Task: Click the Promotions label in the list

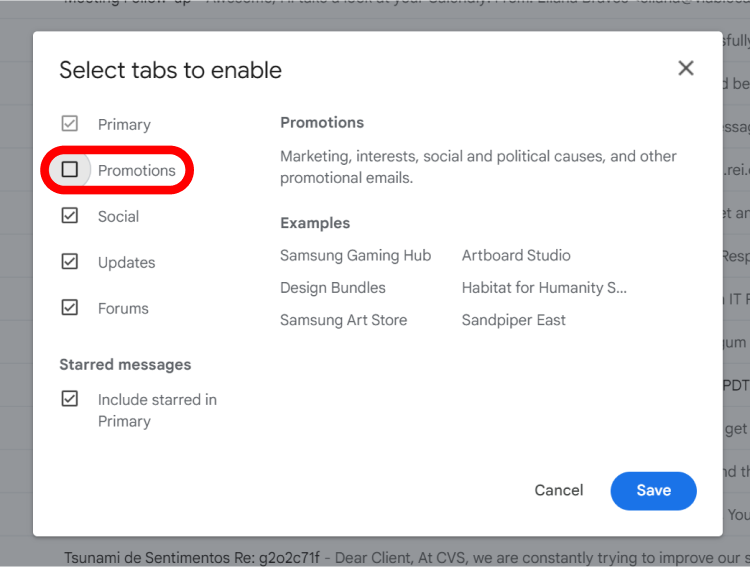Action: tap(137, 170)
